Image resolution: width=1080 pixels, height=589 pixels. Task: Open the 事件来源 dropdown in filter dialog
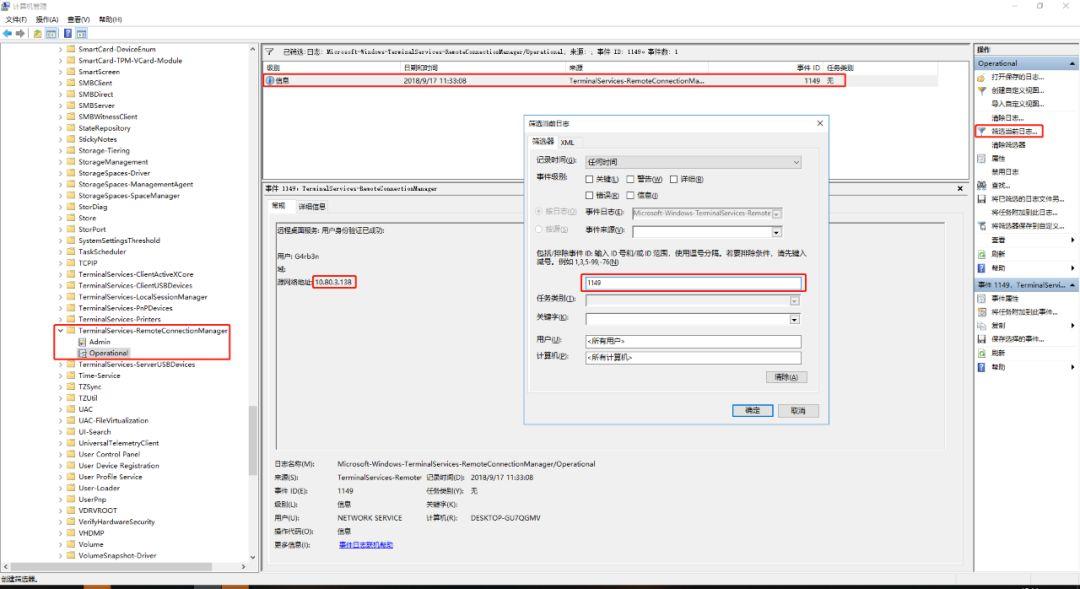coord(776,232)
